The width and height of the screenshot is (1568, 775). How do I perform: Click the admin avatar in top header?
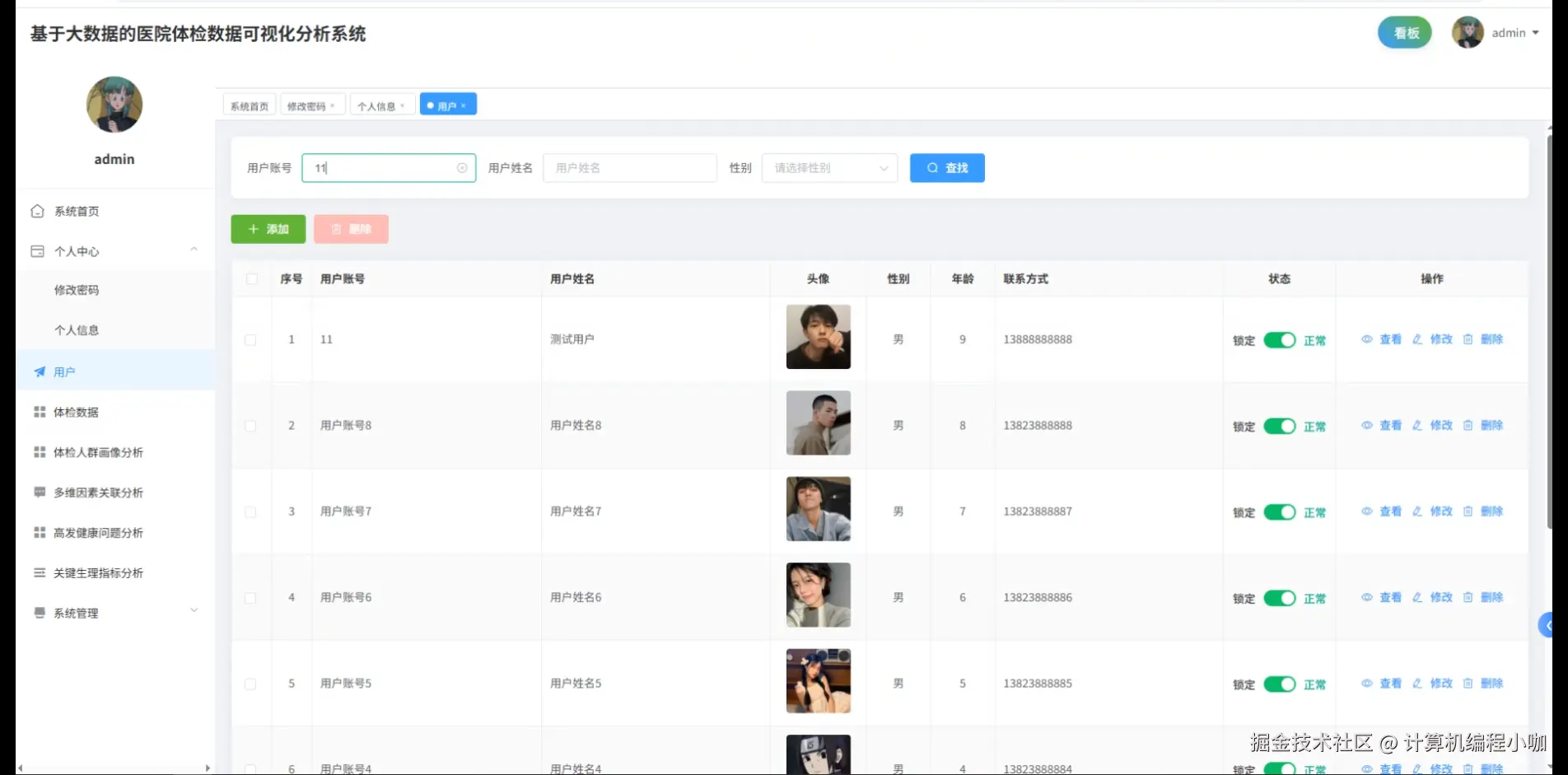(1468, 33)
